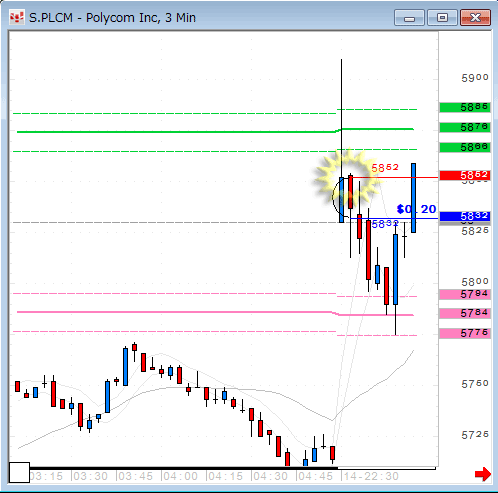
Task: Close the S.PLCM chart window
Action: 475,18
